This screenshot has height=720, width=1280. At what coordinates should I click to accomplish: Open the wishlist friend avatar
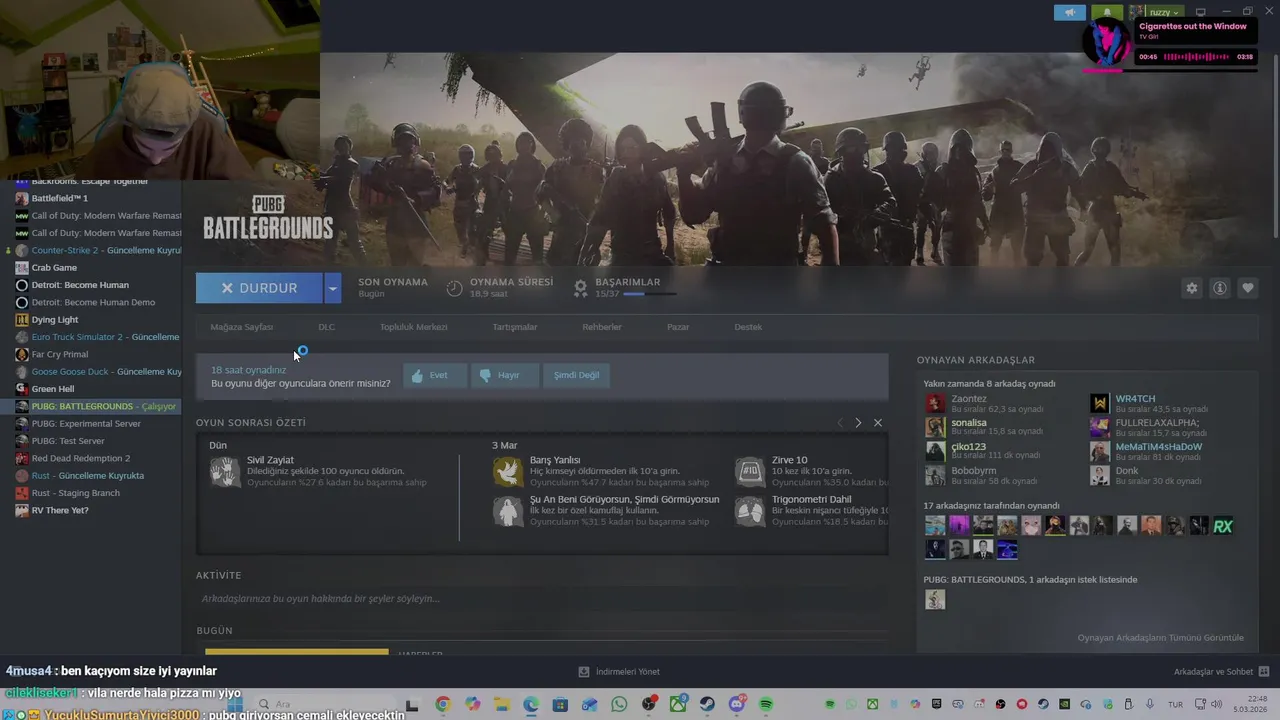(x=935, y=599)
